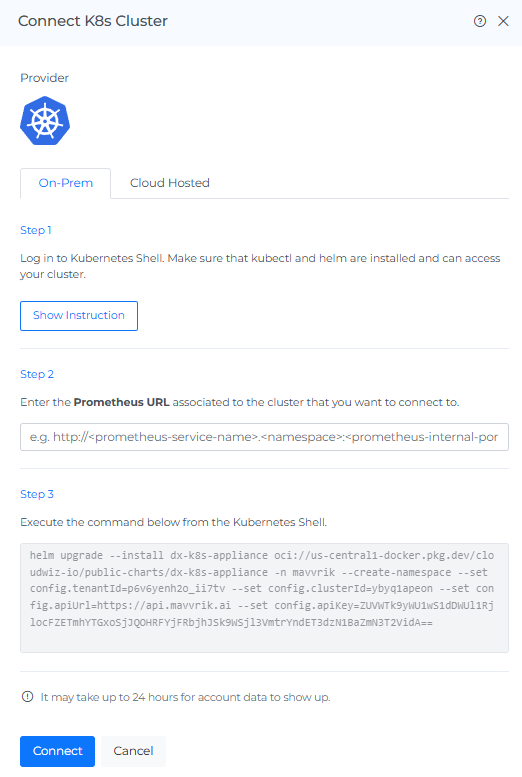This screenshot has width=522, height=777.
Task: Open the help question-mark icon
Action: 479,21
